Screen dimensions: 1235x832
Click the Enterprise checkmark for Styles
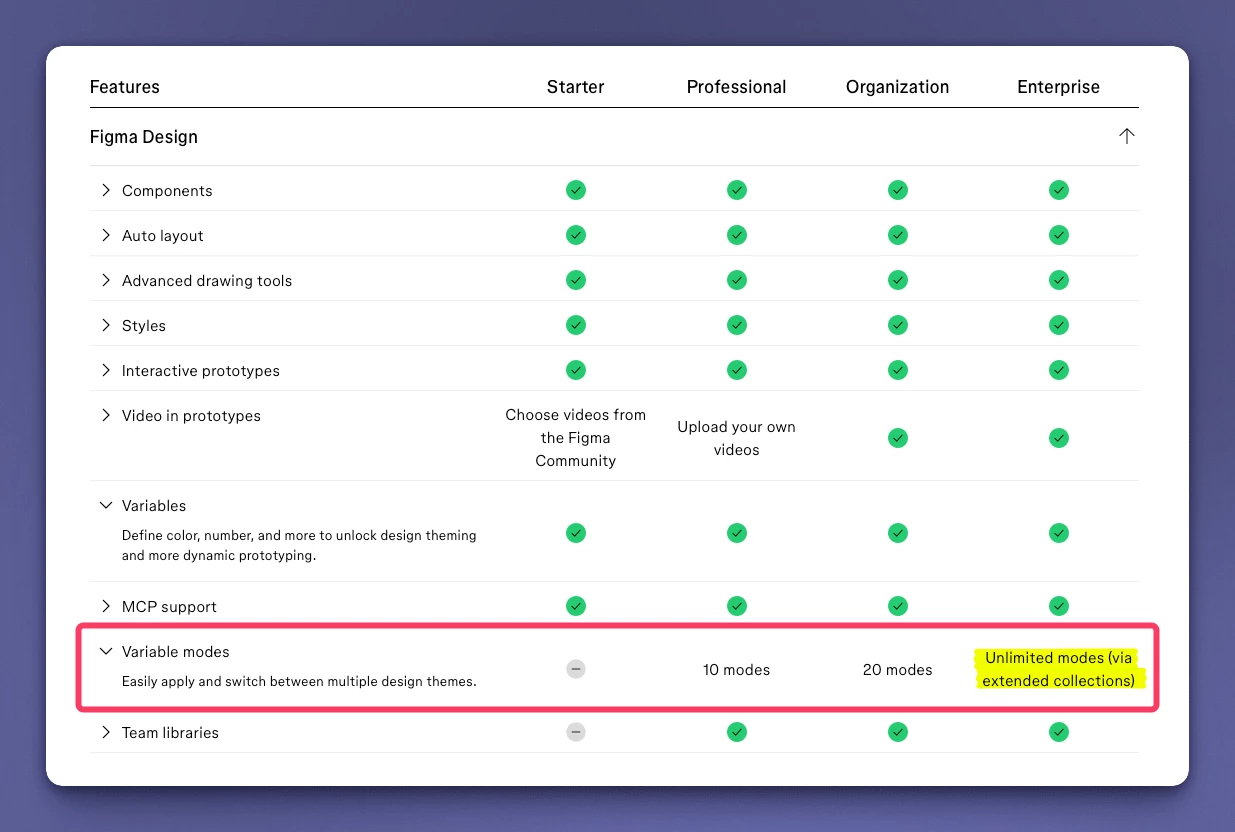pyautogui.click(x=1059, y=325)
